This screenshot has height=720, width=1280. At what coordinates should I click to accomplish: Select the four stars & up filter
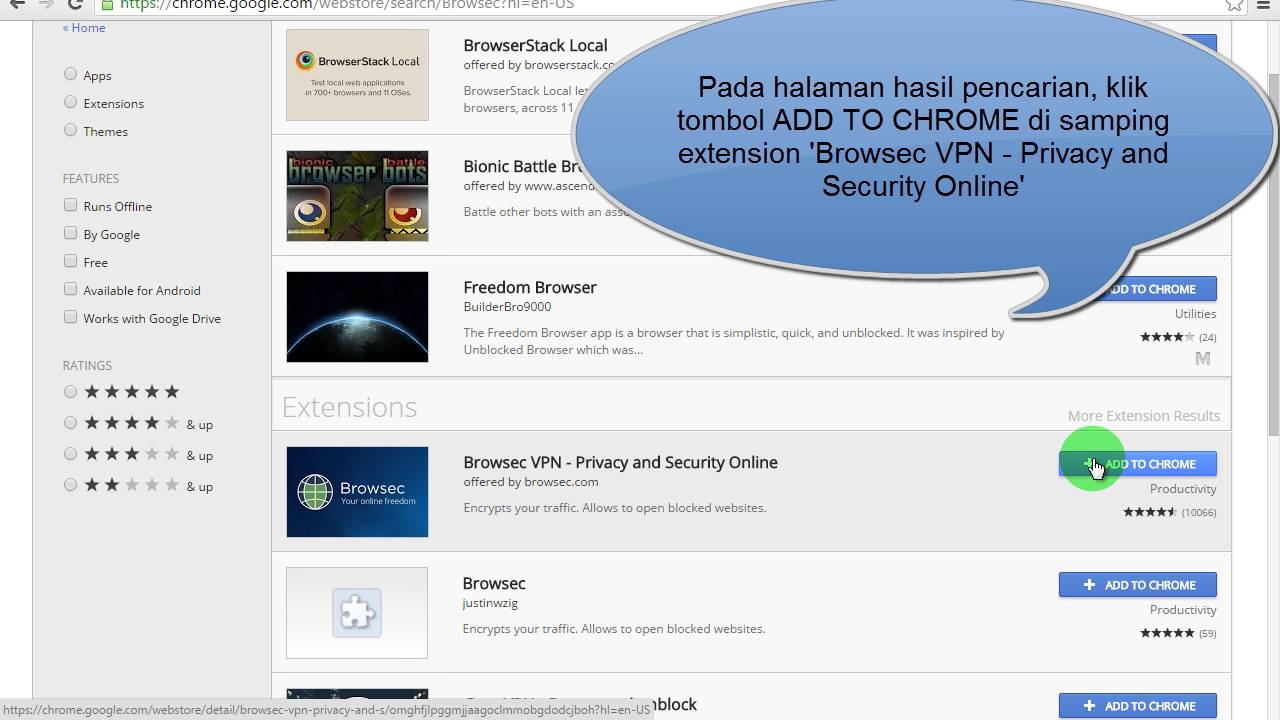point(70,423)
